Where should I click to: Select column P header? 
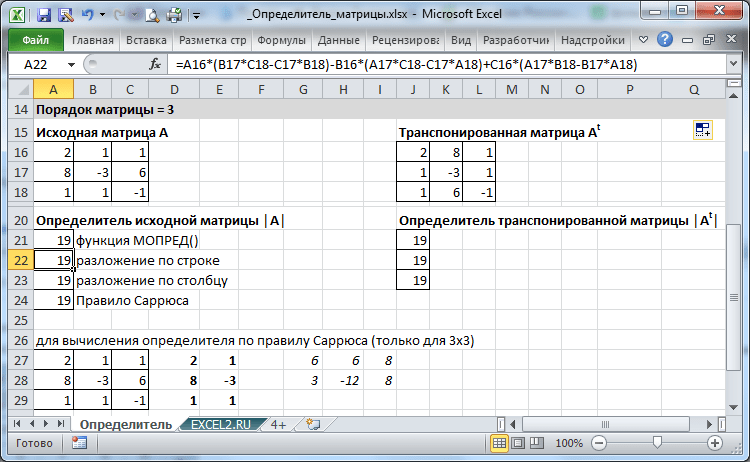[629, 89]
